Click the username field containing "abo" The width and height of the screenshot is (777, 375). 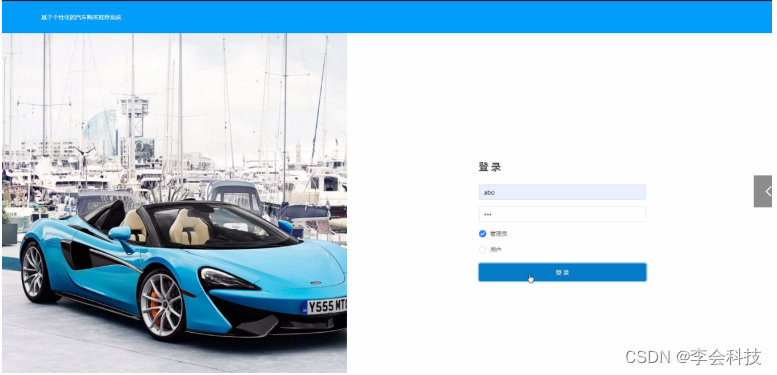562,192
